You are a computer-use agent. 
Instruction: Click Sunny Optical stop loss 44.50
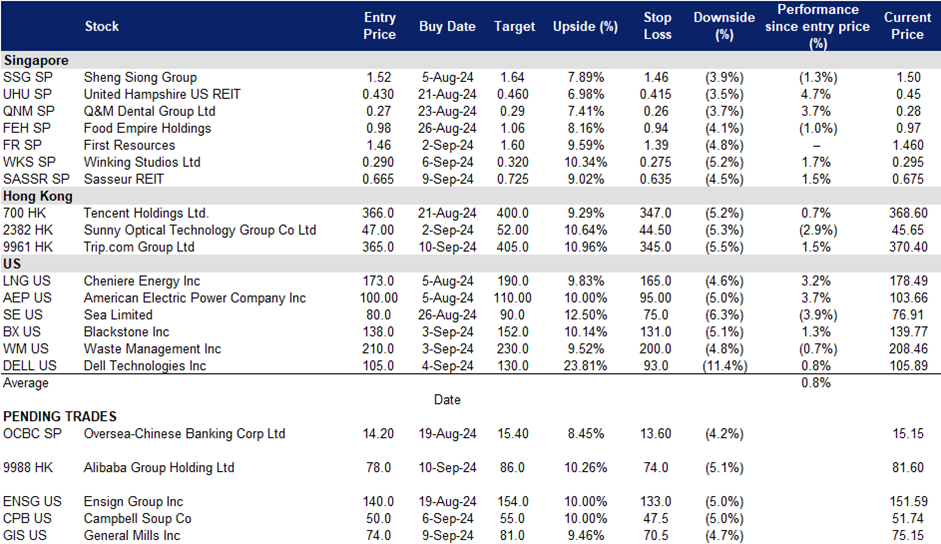655,230
